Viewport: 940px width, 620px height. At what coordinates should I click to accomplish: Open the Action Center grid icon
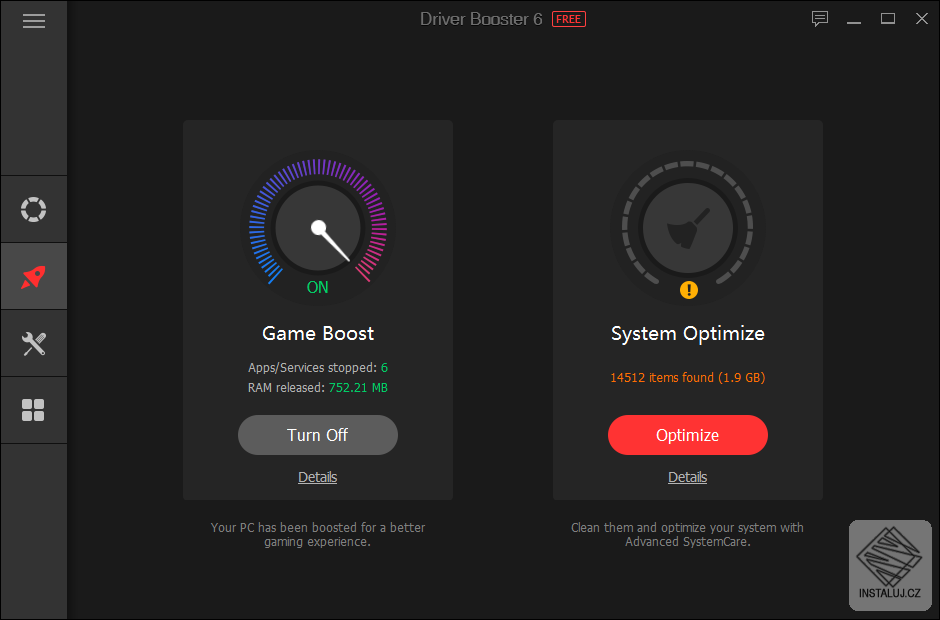pos(33,410)
